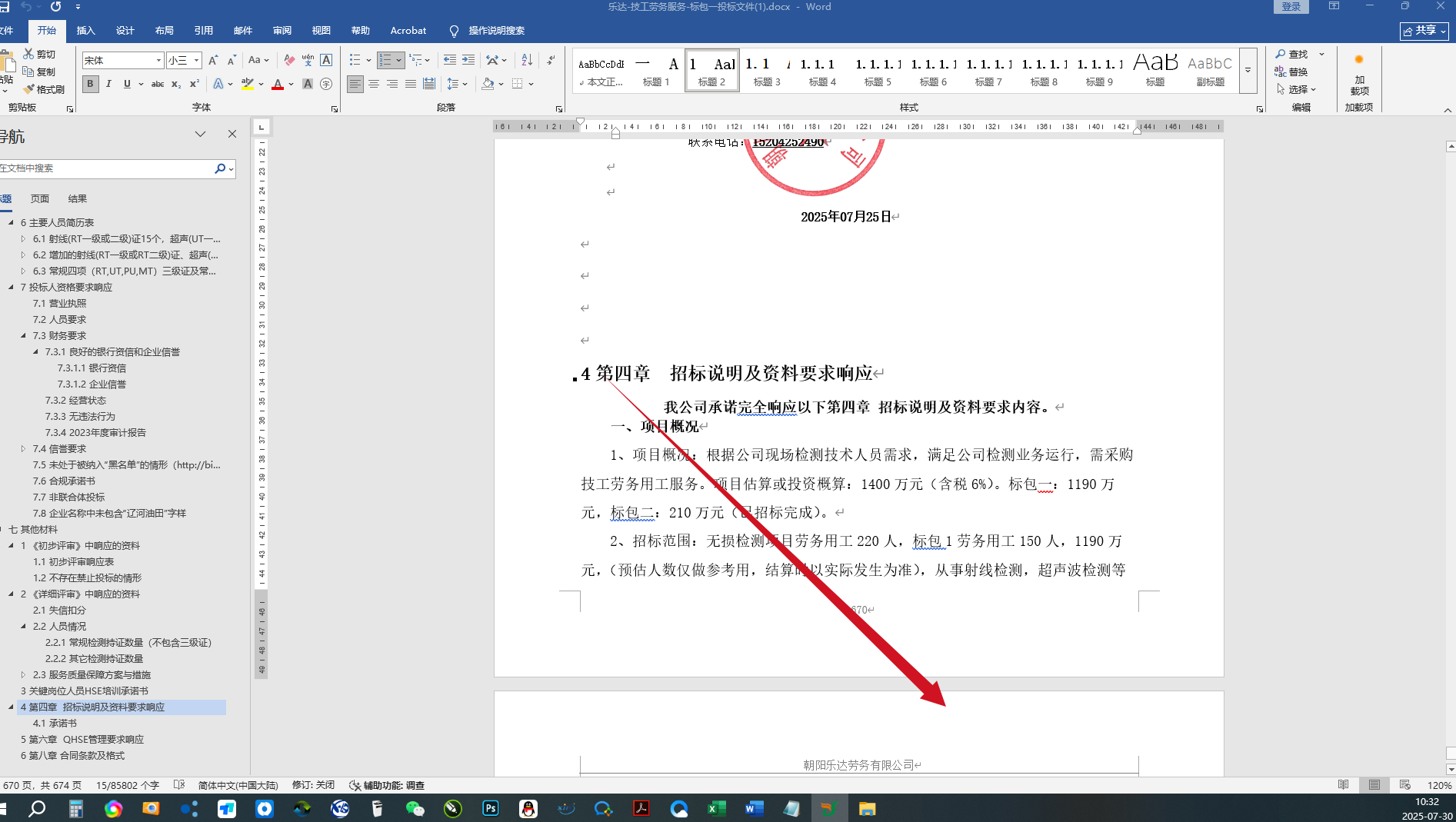
Task: Increase font size with the grow-font icon
Action: pos(213,60)
